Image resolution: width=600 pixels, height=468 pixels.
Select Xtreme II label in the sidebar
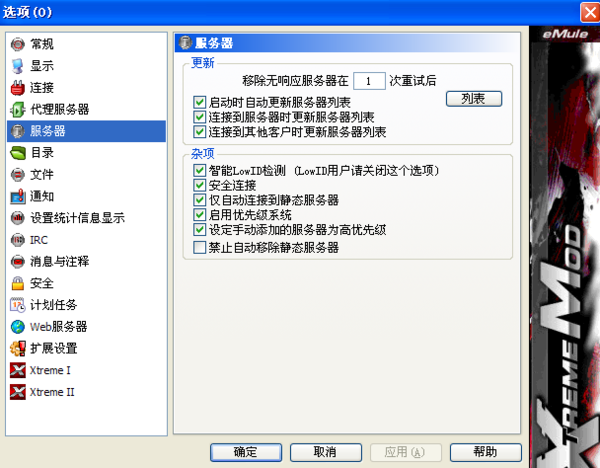52,392
